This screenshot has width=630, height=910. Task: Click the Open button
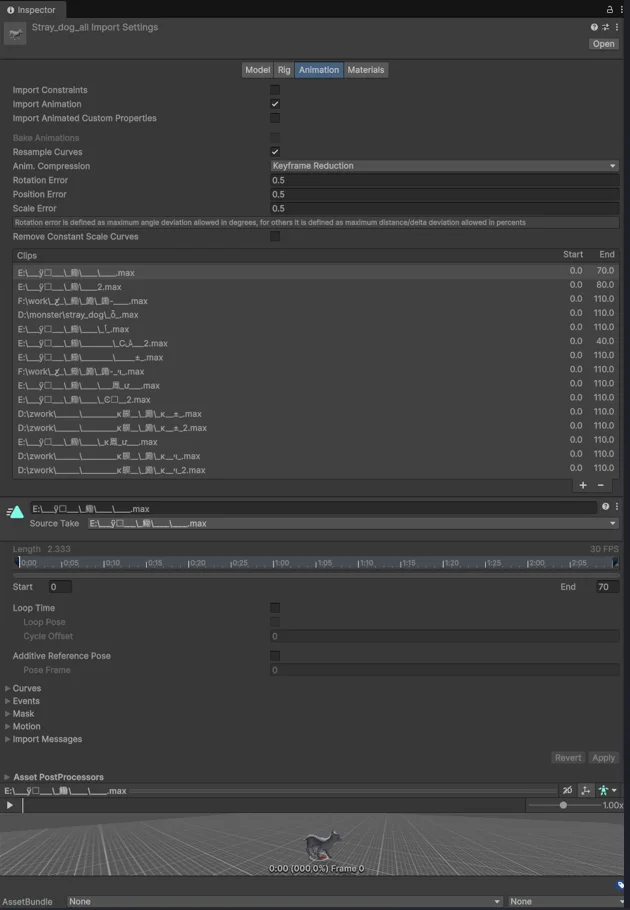point(603,44)
